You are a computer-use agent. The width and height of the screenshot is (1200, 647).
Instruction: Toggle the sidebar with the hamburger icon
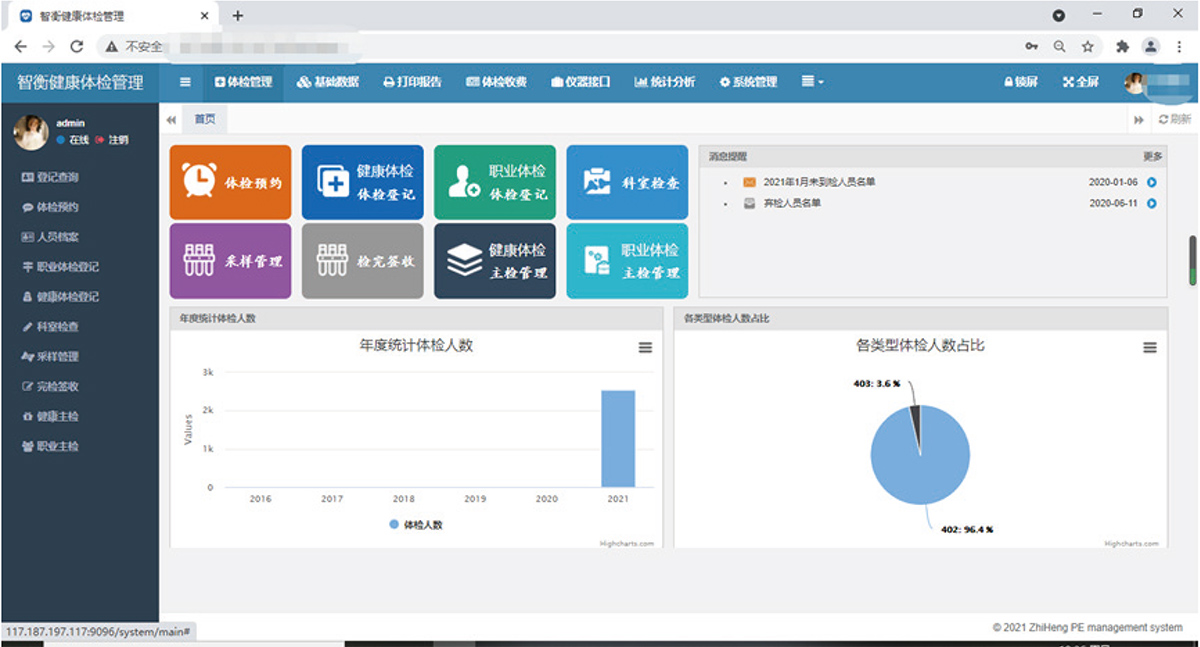click(185, 82)
